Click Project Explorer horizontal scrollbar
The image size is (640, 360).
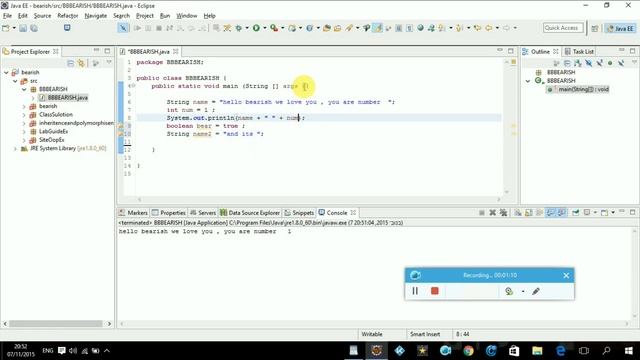click(x=56, y=324)
